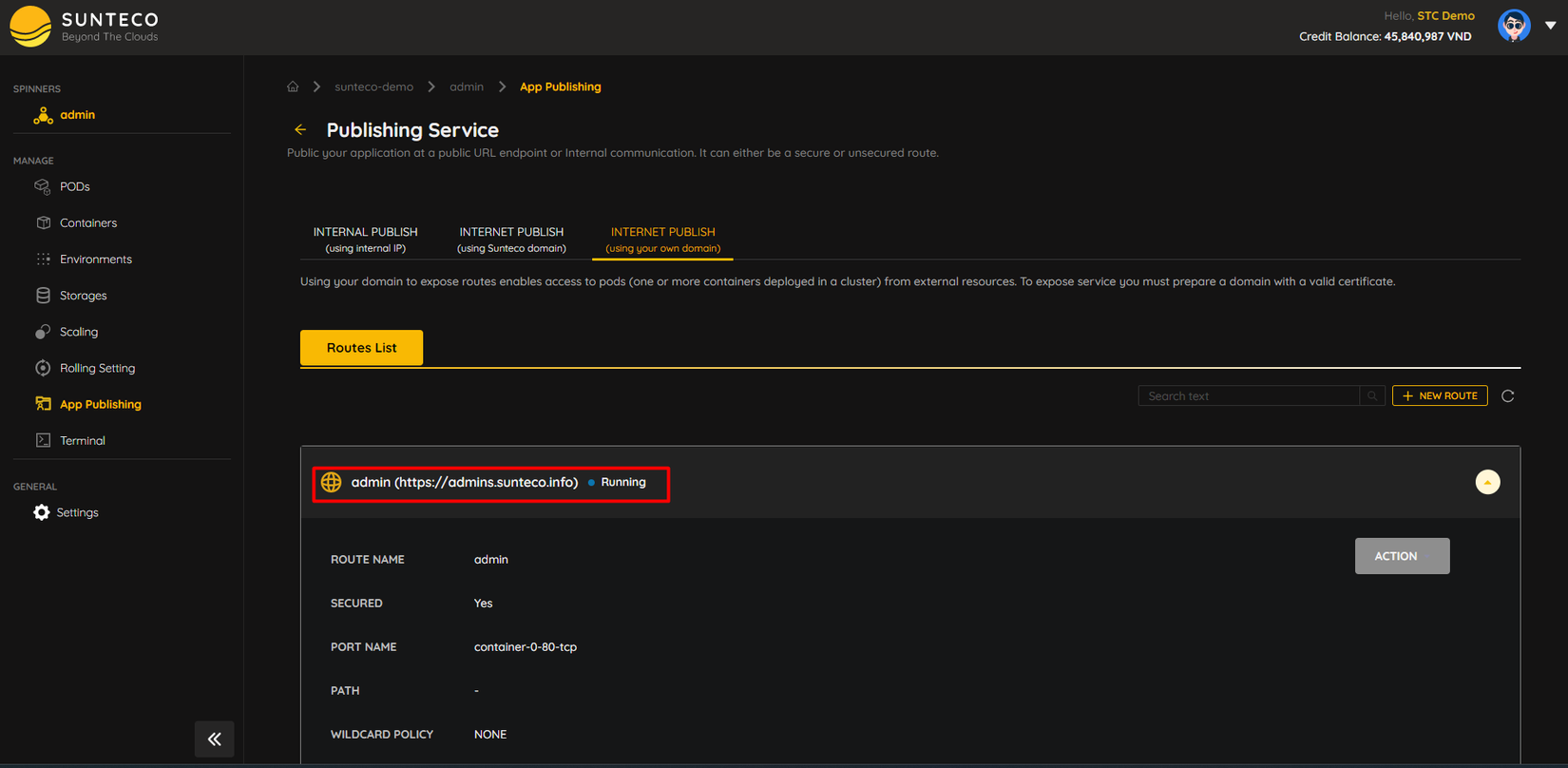Collapse the sidebar with double chevron
1568x768 pixels.
(x=215, y=739)
